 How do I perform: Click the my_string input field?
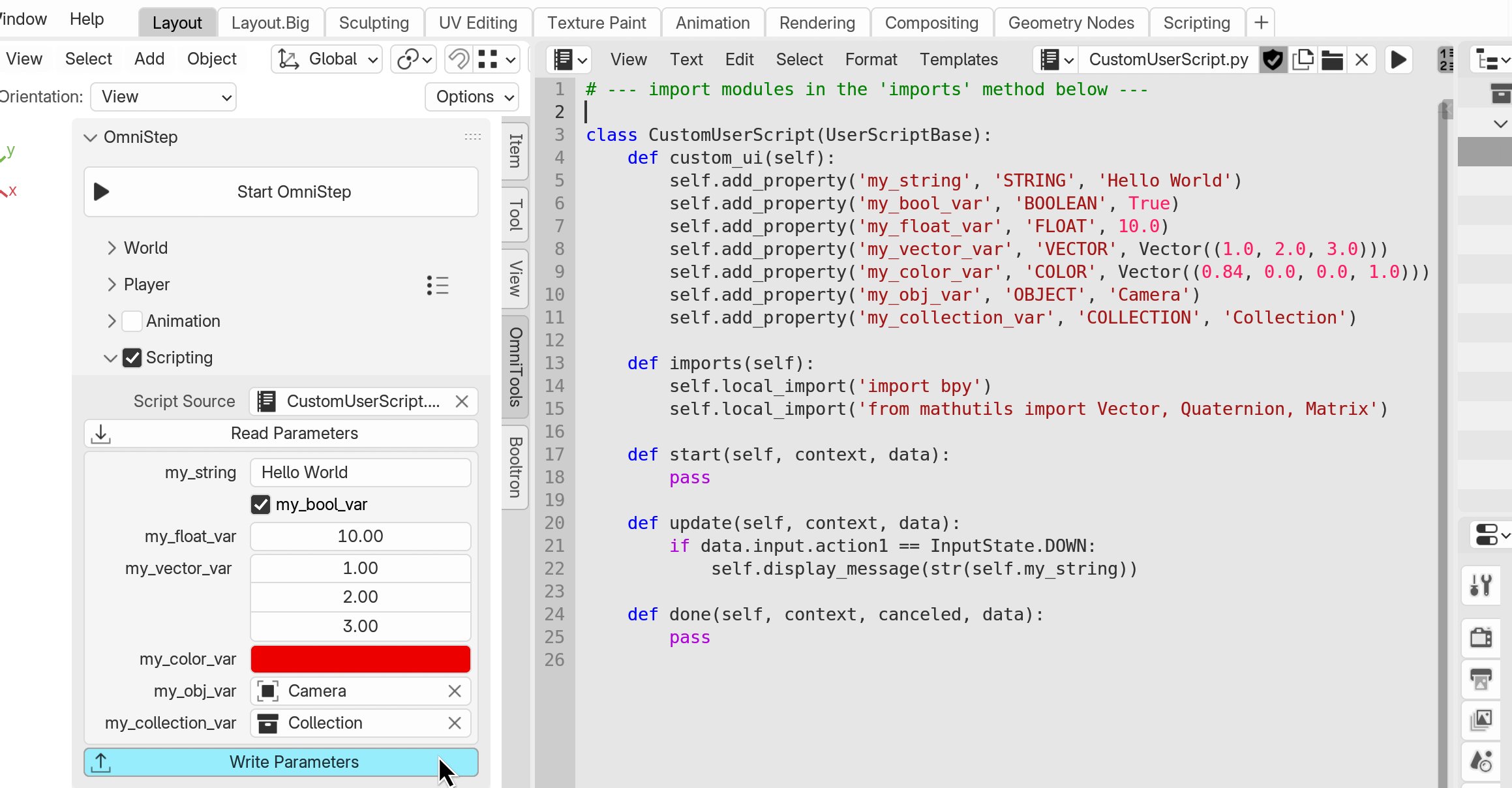click(x=360, y=472)
